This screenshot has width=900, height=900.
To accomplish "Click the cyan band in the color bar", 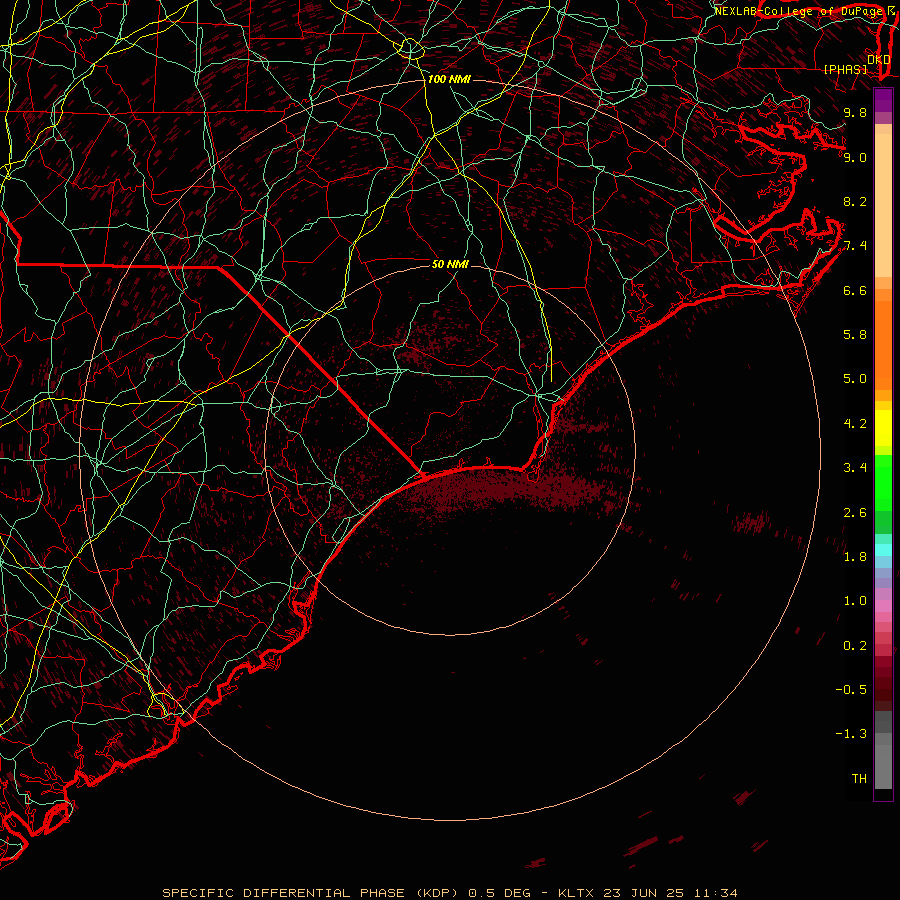I will click(883, 550).
